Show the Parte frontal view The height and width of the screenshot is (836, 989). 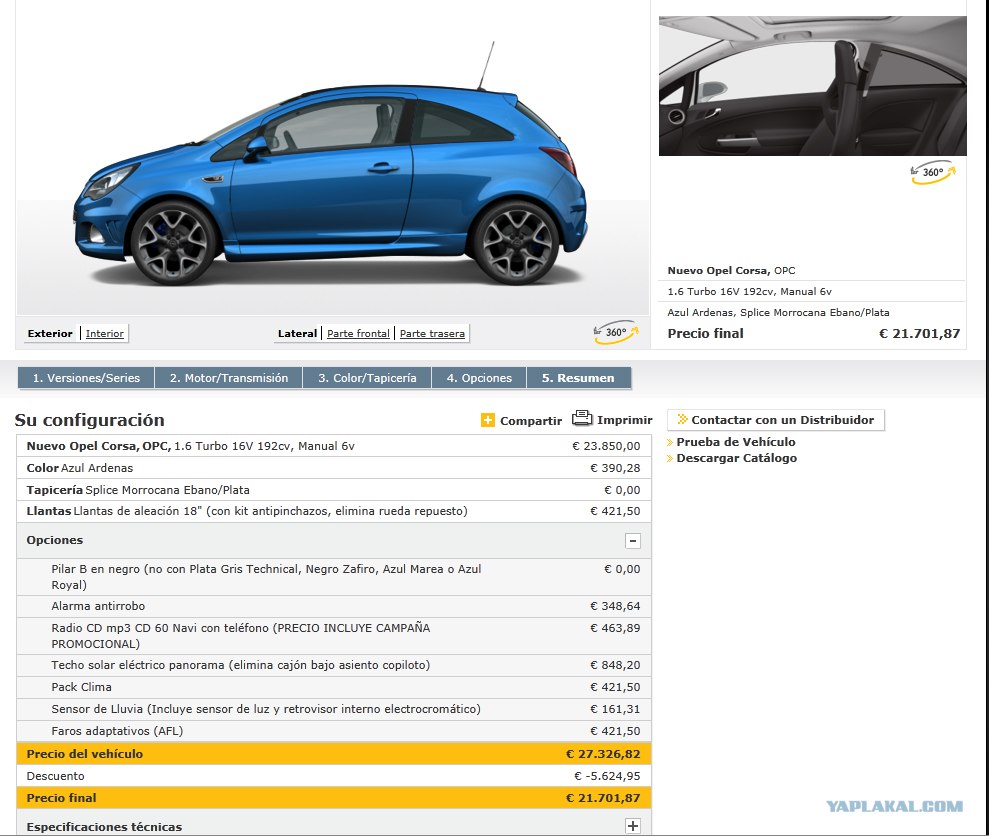coord(358,333)
